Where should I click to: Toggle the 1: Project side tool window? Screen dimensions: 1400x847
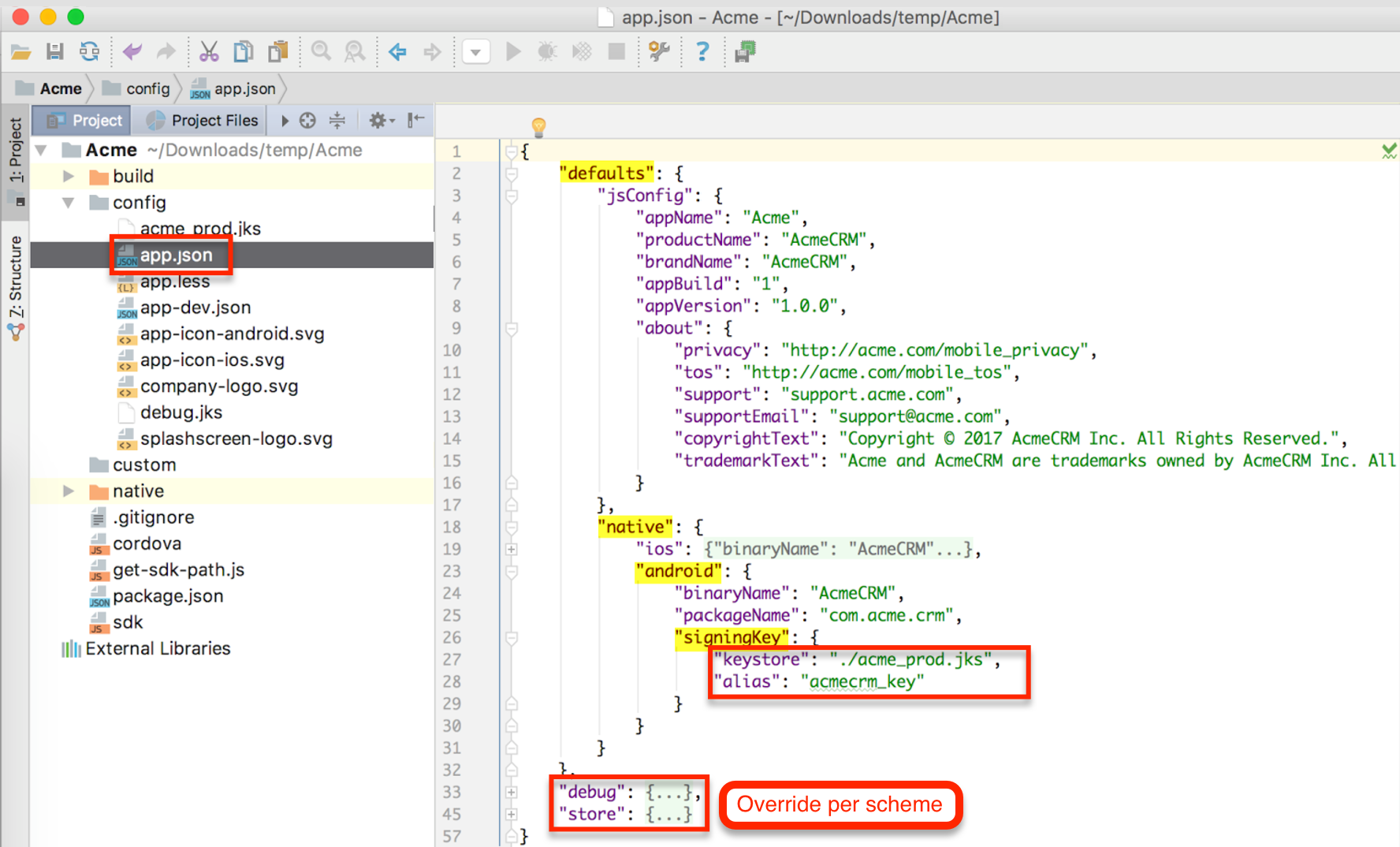tap(16, 161)
